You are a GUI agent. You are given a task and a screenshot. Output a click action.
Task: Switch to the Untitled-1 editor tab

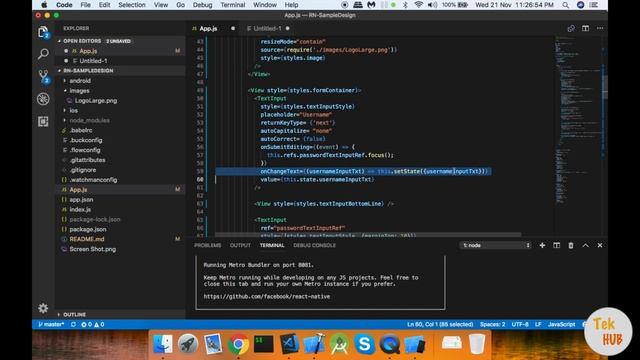click(267, 28)
